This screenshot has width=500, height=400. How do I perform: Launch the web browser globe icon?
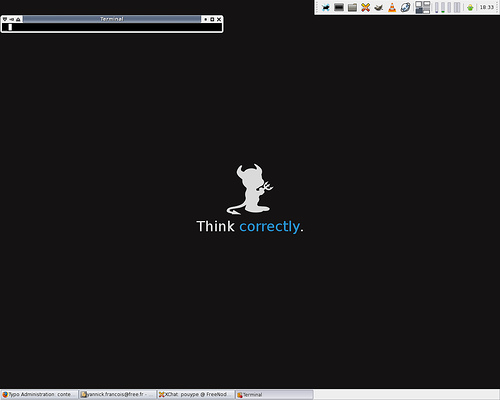[x=405, y=7]
